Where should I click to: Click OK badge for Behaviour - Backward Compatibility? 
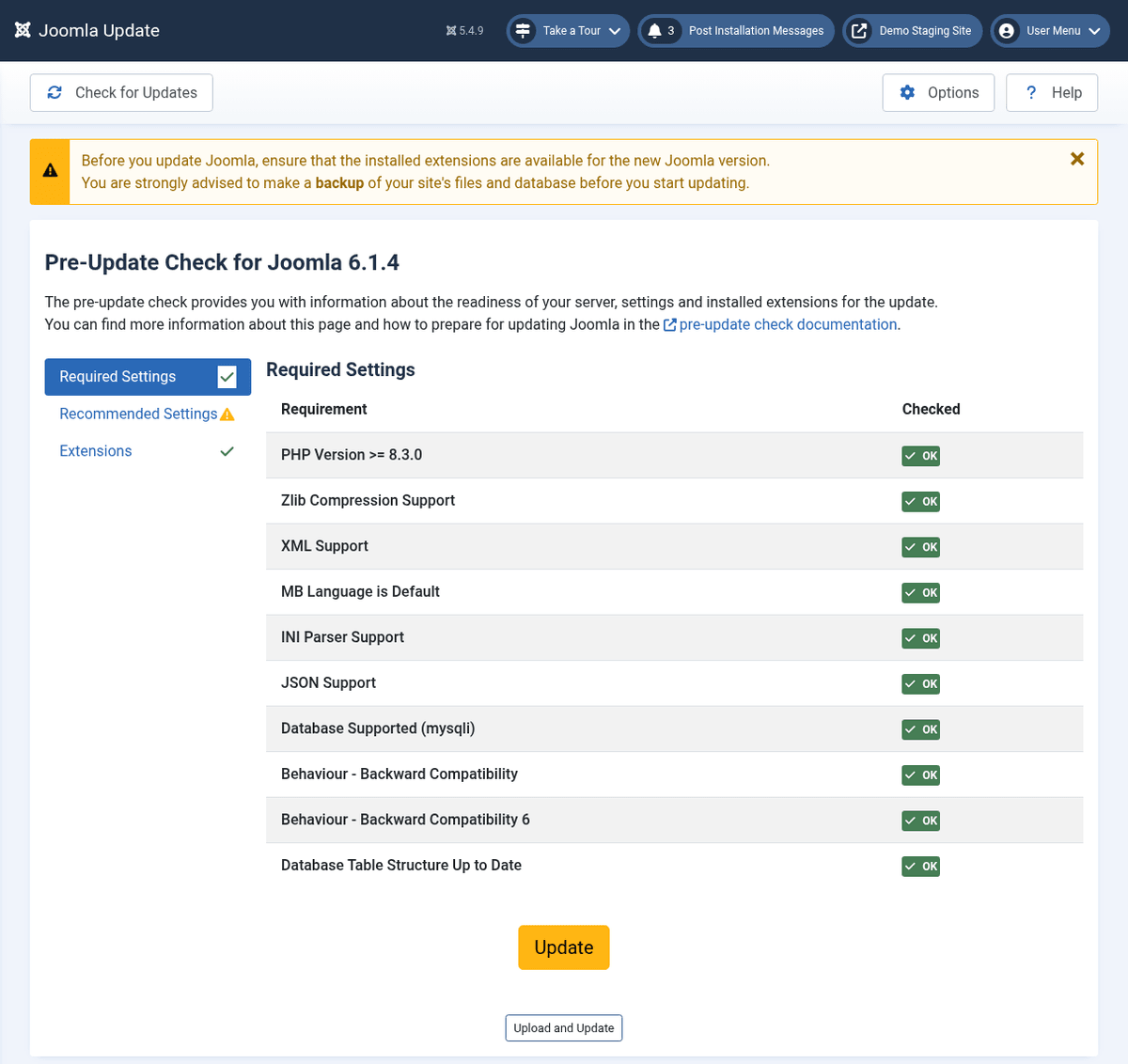[x=921, y=775]
